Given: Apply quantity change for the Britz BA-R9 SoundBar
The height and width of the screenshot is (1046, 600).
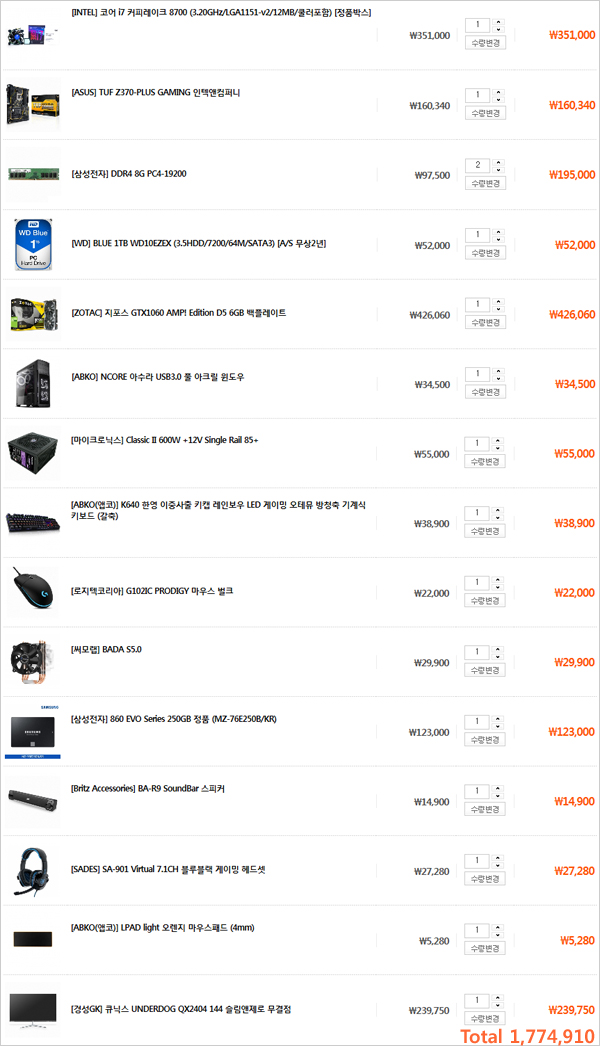Looking at the screenshot, I should [485, 809].
